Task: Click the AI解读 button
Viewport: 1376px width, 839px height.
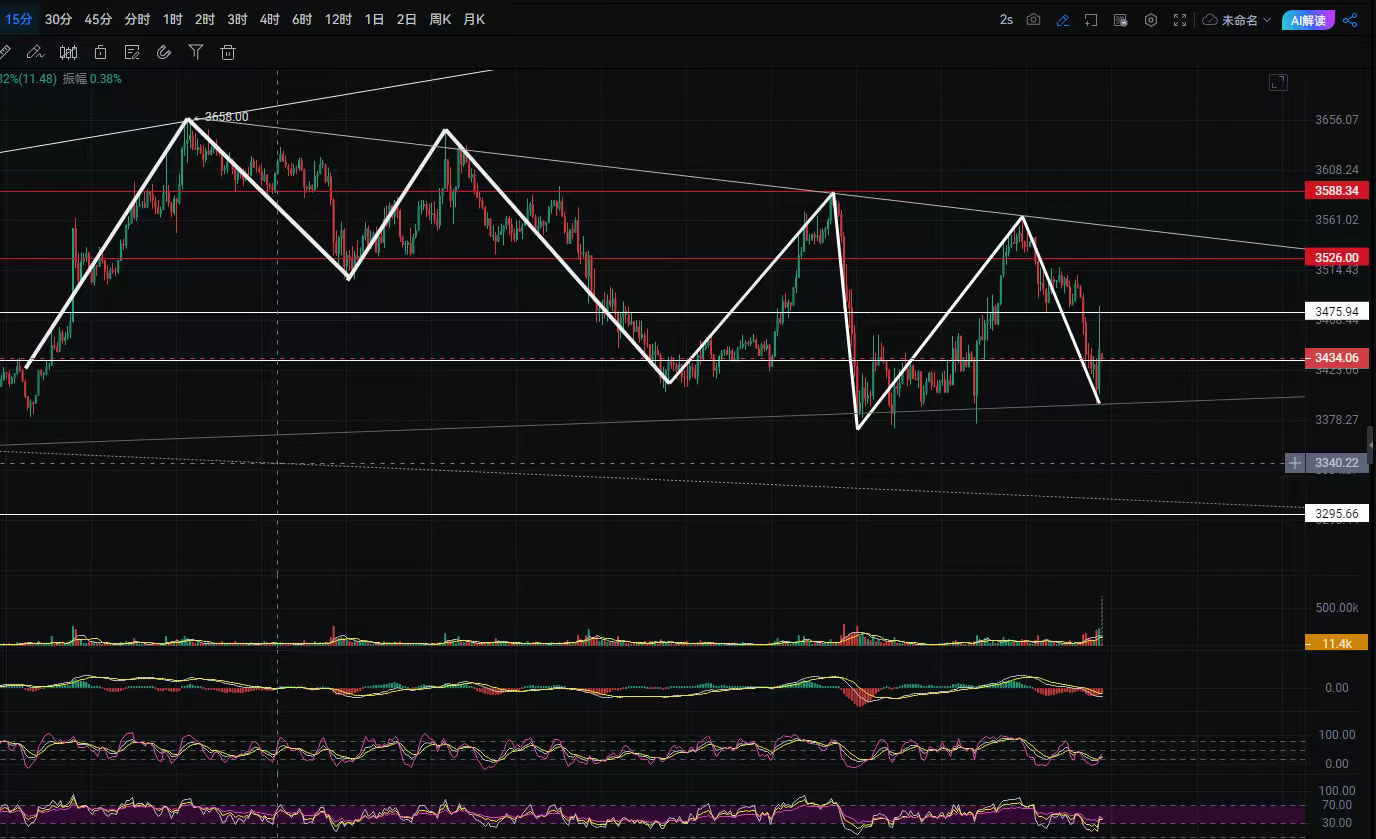Action: [x=1308, y=20]
